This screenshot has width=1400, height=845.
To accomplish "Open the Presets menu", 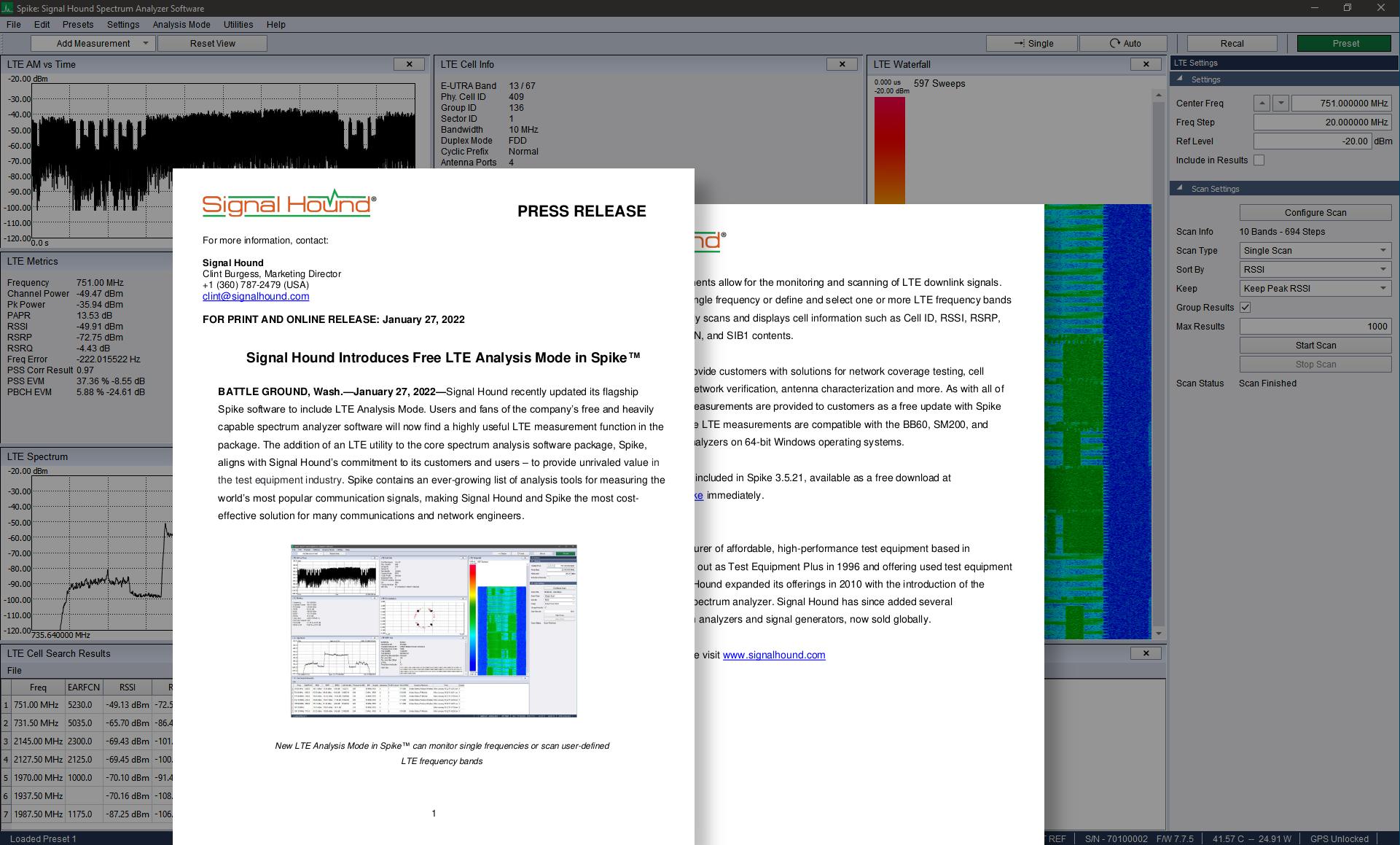I will coord(77,25).
